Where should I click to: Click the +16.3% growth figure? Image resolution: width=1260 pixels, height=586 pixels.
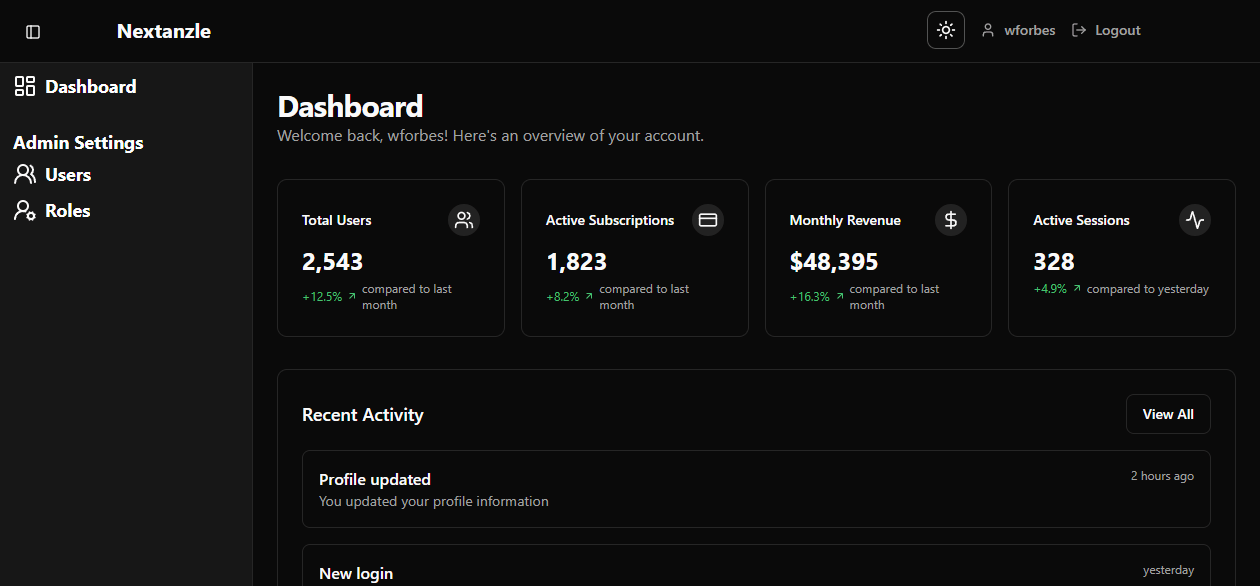coord(810,297)
